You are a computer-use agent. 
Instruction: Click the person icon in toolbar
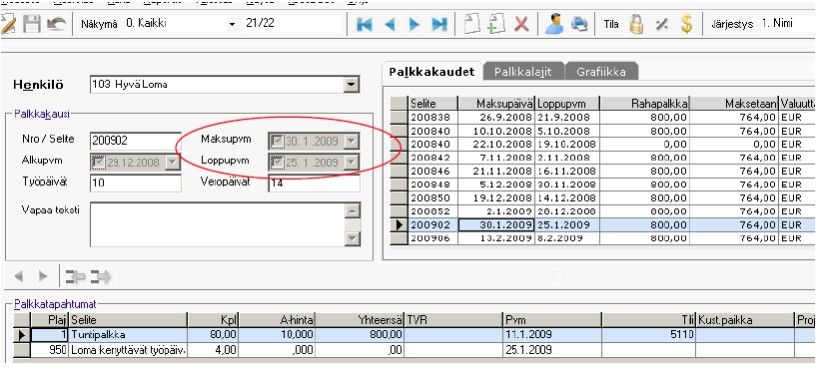click(554, 24)
